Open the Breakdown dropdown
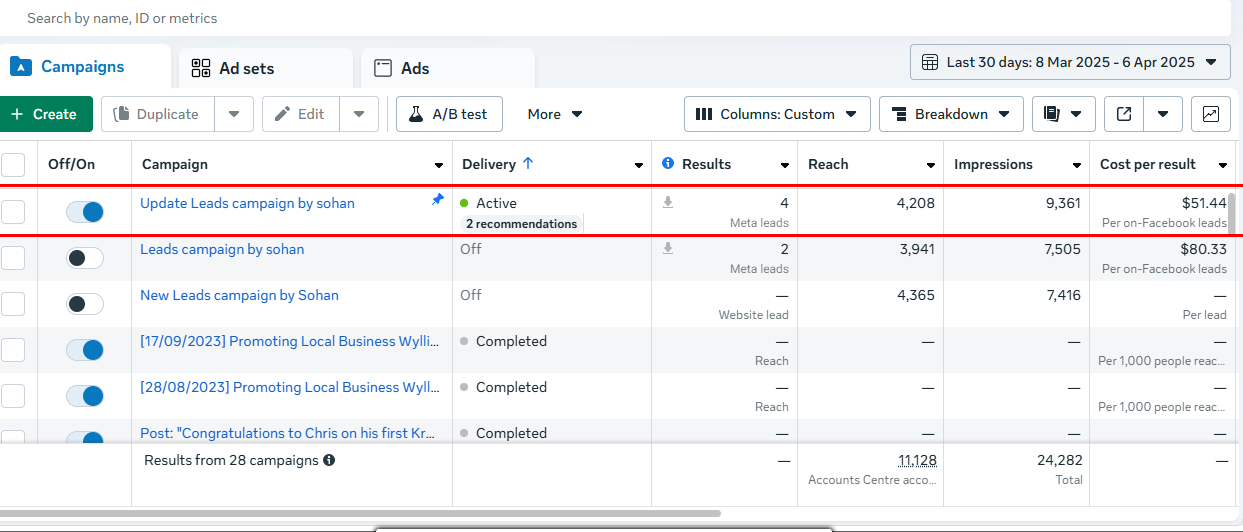The height and width of the screenshot is (532, 1243). click(x=950, y=114)
